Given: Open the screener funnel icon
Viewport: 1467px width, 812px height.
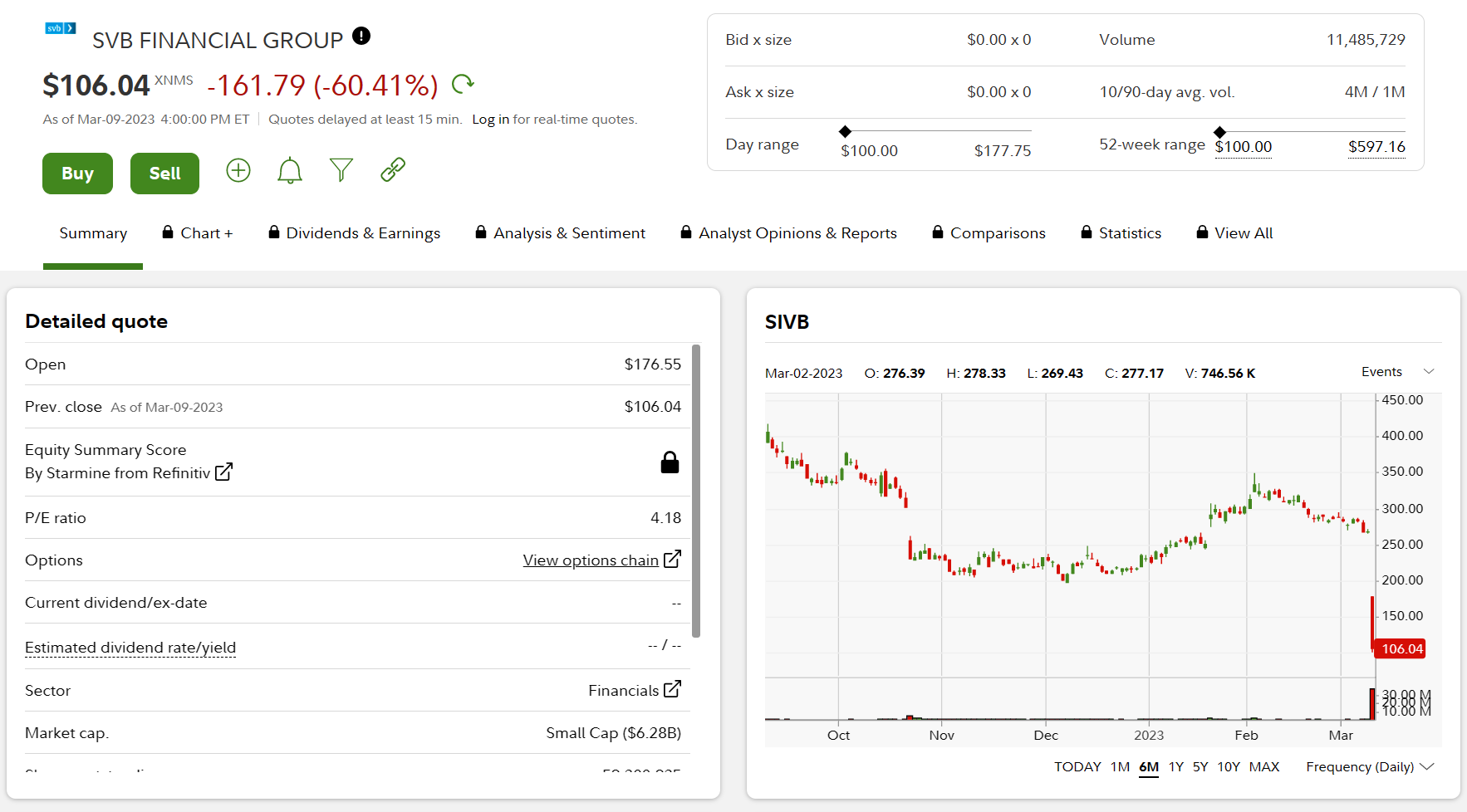Looking at the screenshot, I should [341, 170].
